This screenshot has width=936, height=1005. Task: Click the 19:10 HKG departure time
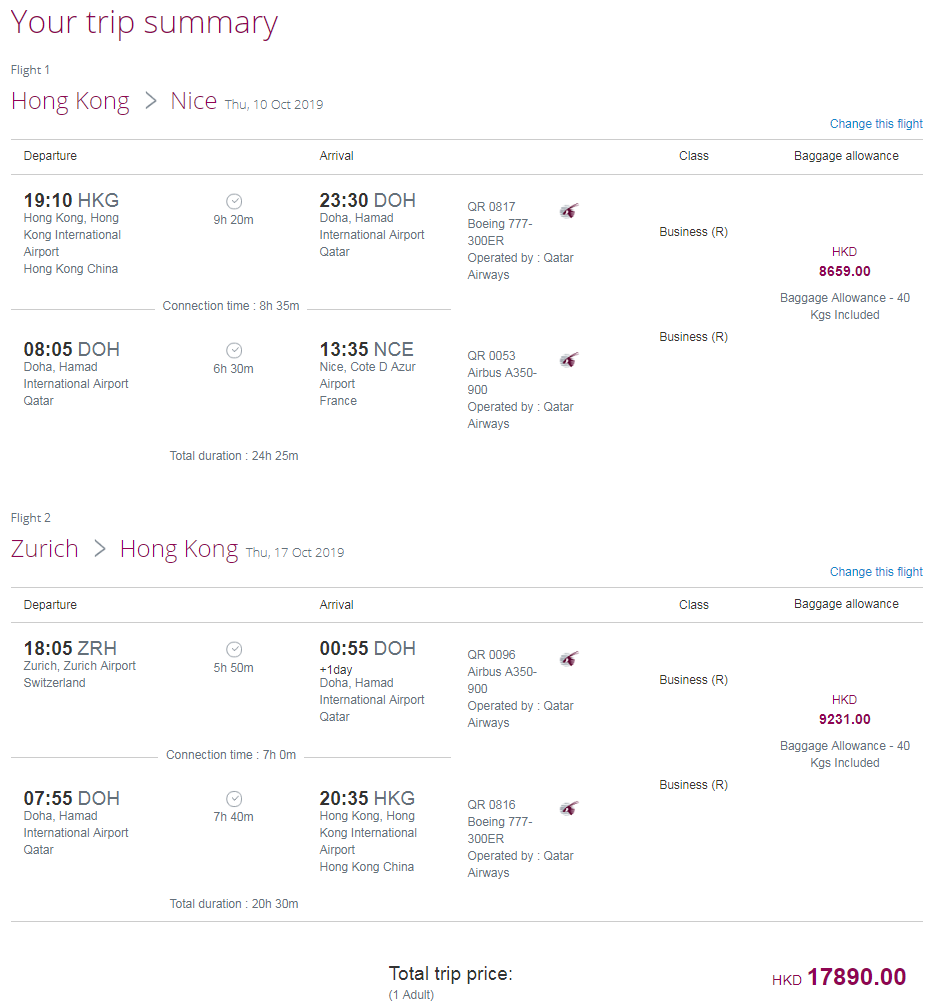71,200
